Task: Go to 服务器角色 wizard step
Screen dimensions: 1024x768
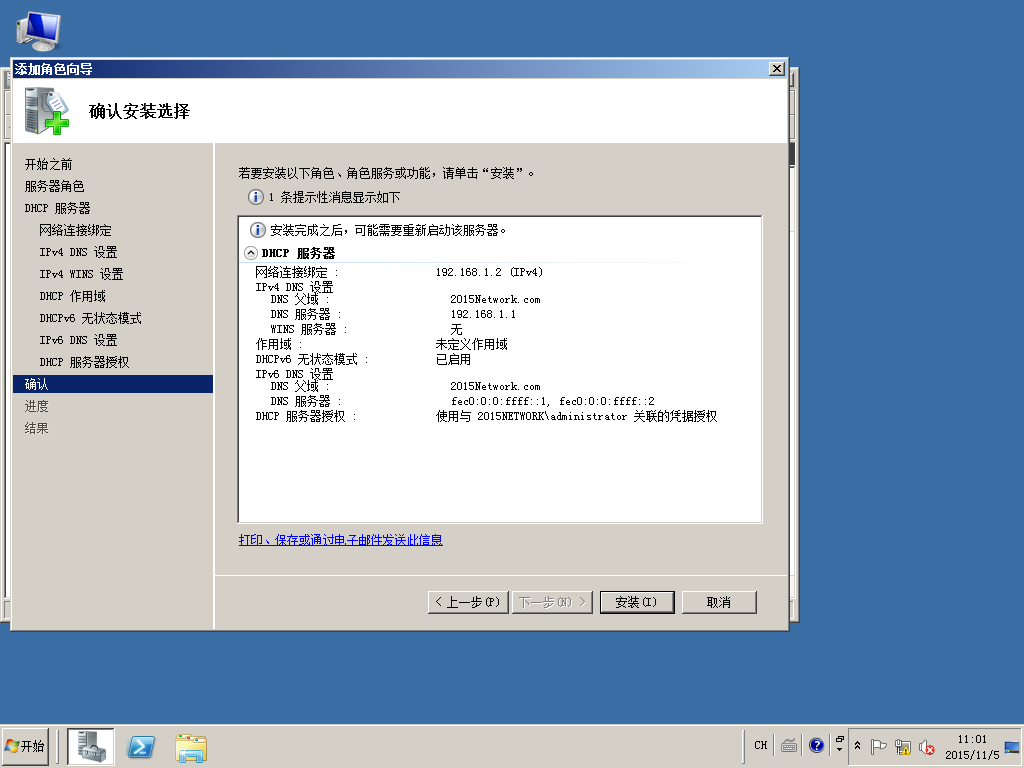Action: click(x=54, y=186)
